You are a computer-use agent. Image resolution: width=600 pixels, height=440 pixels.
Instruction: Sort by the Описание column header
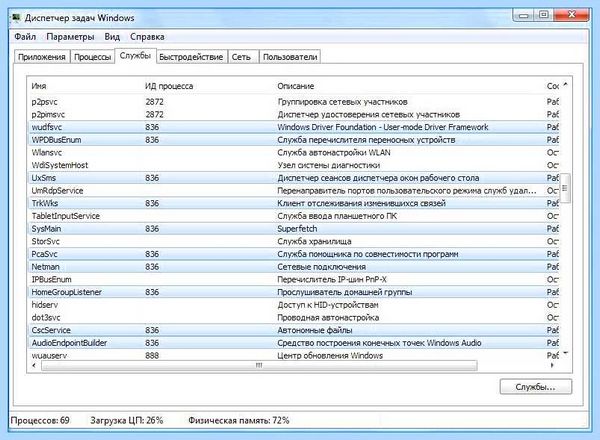tap(296, 86)
